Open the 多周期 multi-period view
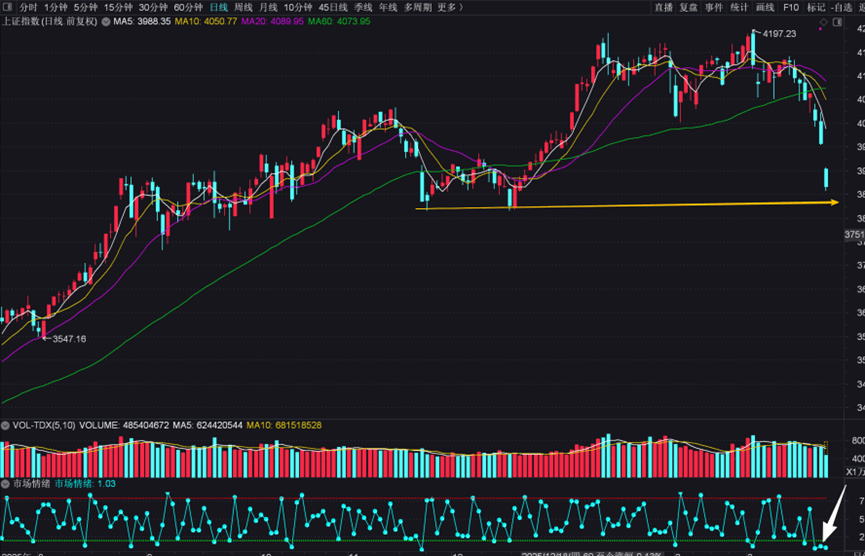The image size is (865, 556). tap(418, 7)
